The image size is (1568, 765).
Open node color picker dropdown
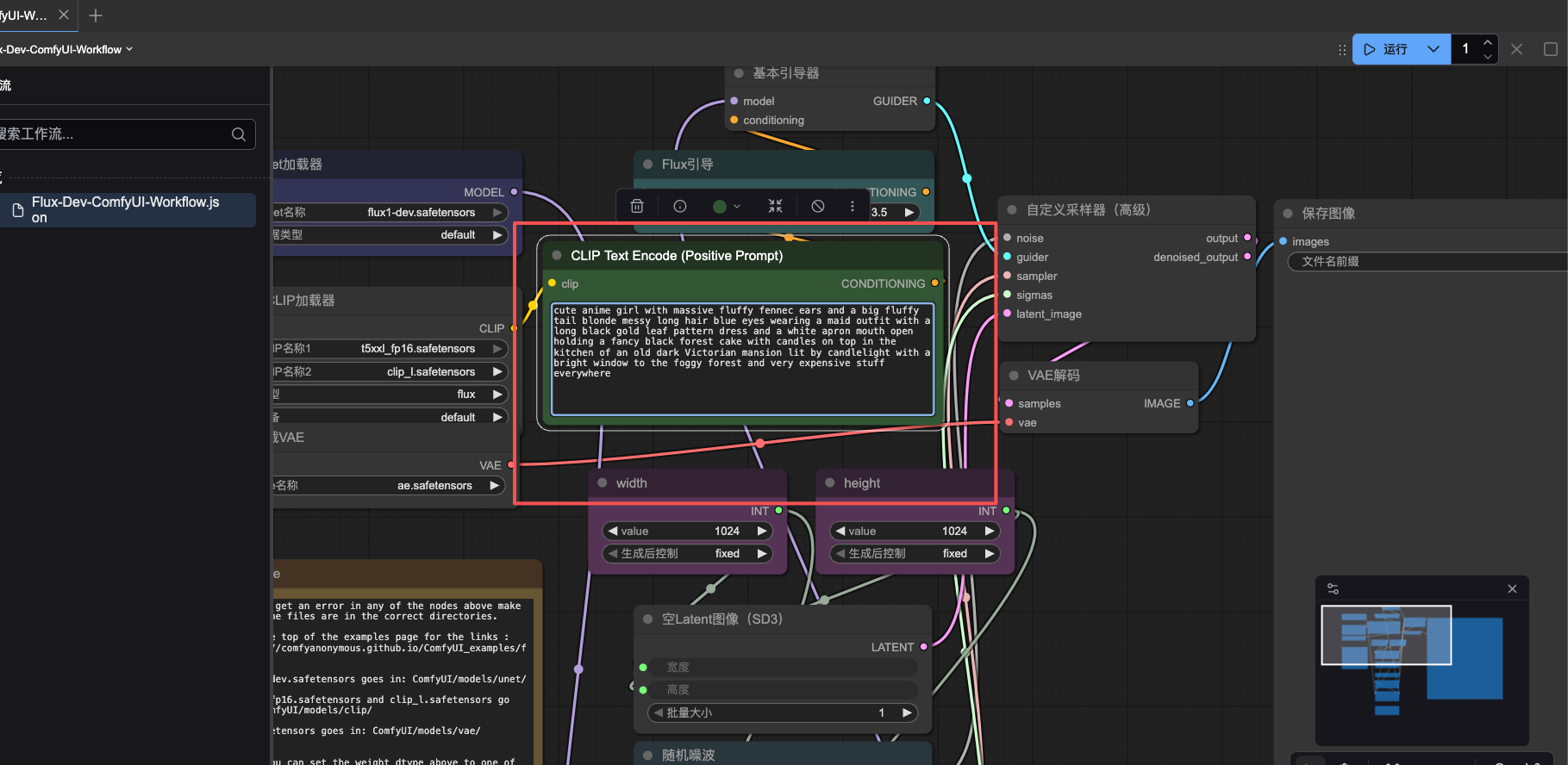point(727,206)
